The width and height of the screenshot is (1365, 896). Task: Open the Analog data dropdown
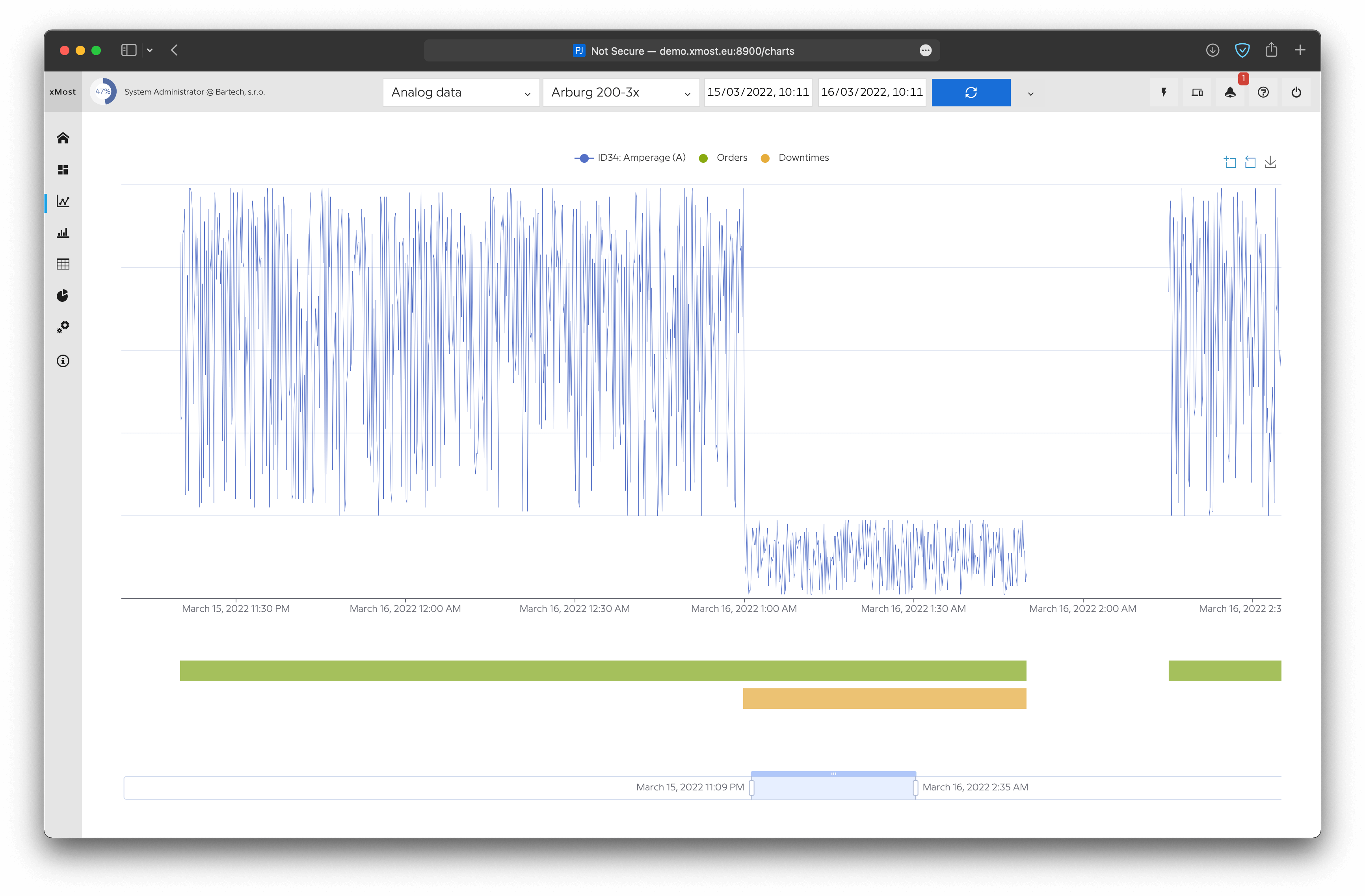coord(461,92)
